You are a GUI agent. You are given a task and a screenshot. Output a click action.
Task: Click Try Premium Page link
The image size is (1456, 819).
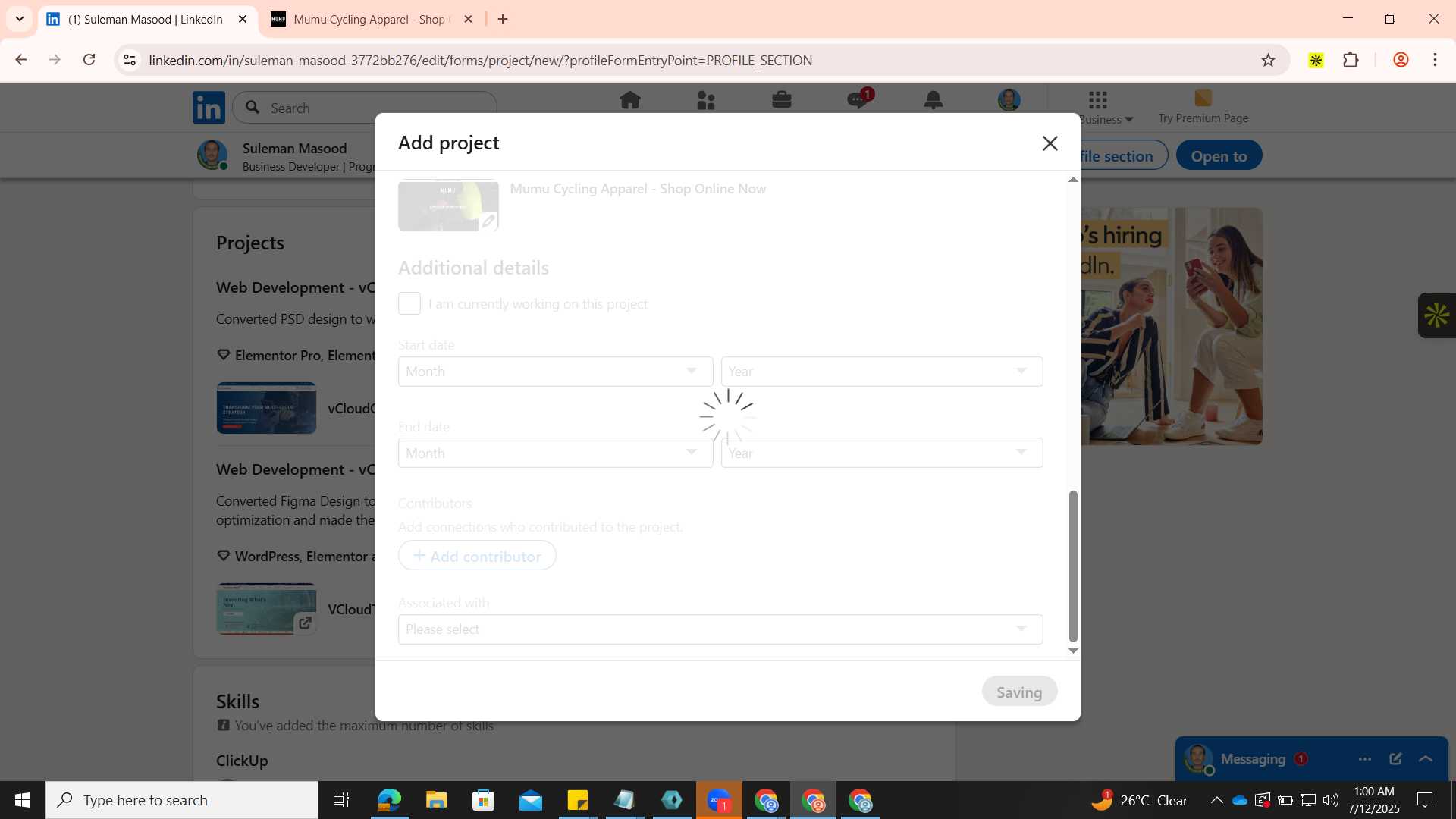1203,107
